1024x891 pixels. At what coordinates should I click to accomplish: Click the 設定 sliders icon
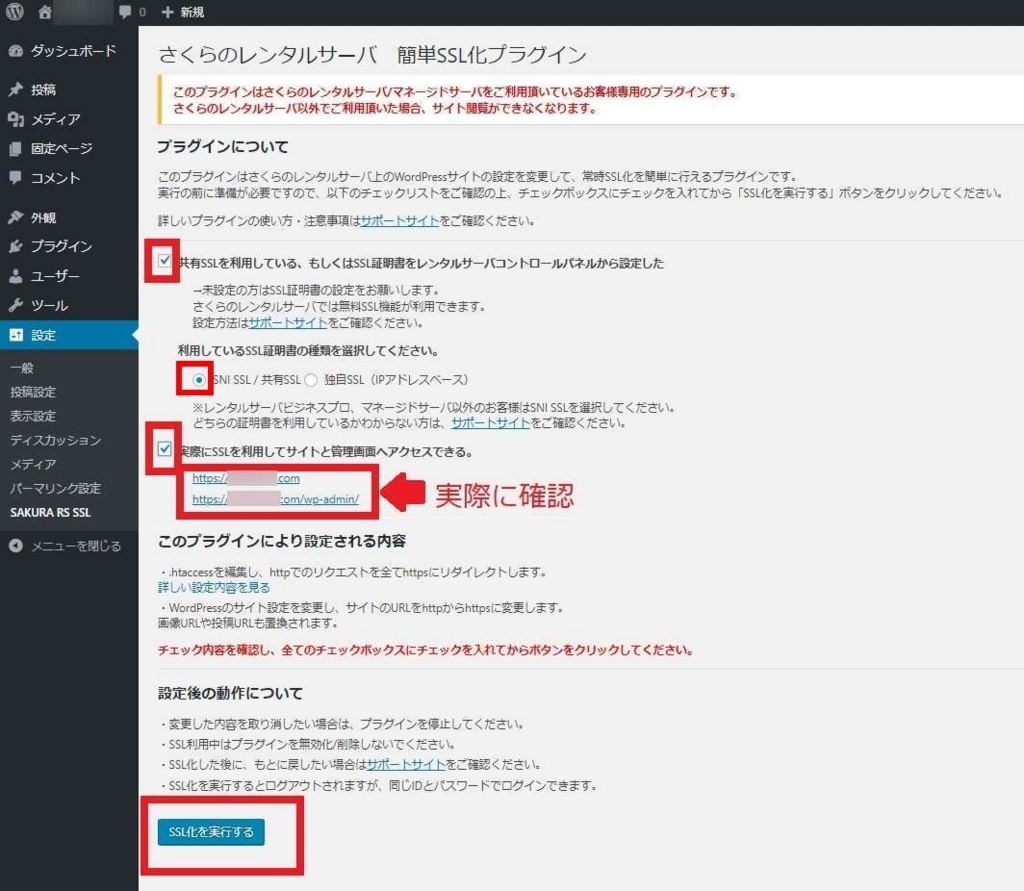pyautogui.click(x=16, y=335)
